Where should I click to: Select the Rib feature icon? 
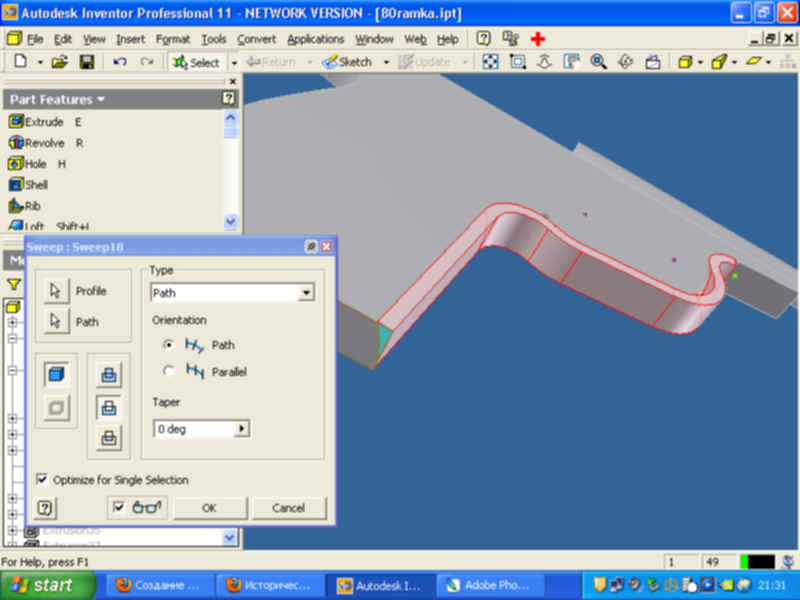(x=15, y=206)
